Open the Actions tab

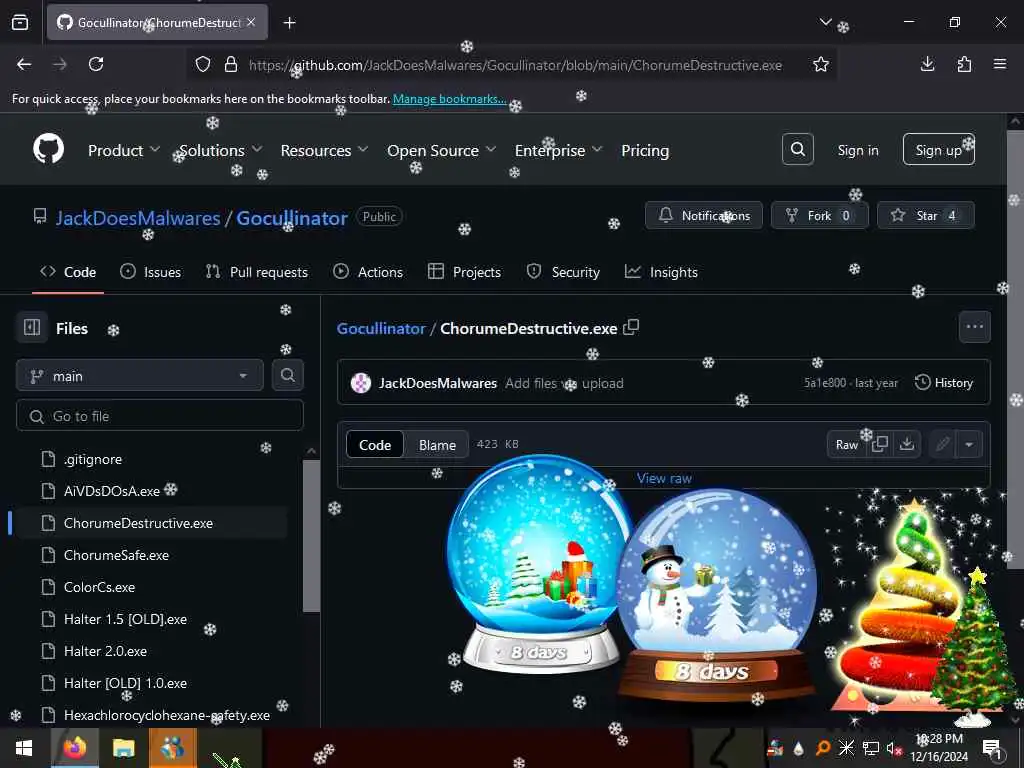coord(368,272)
